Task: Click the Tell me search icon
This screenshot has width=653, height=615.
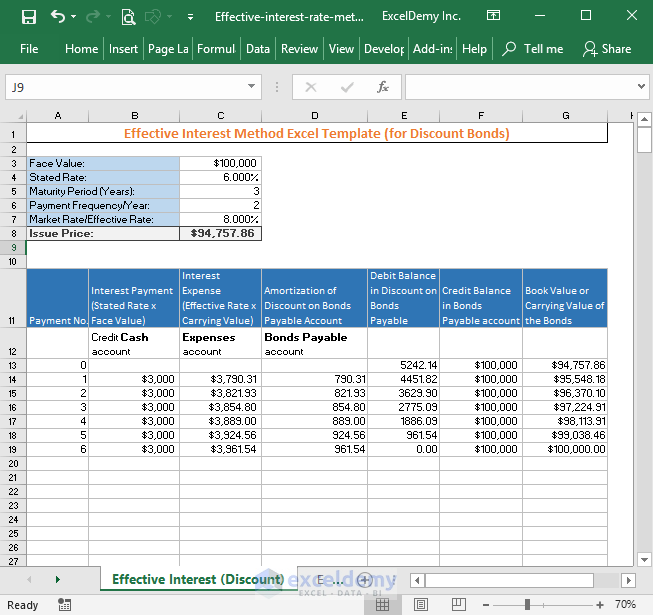Action: (510, 48)
